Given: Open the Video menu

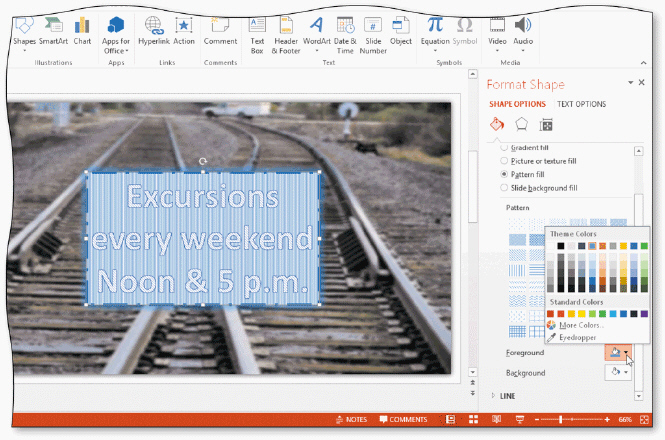Looking at the screenshot, I should (497, 34).
